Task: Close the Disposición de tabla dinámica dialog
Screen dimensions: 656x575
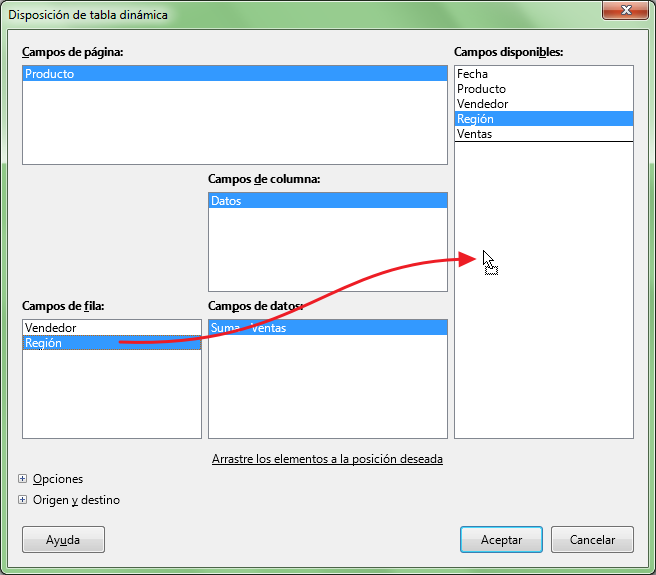Action: [625, 13]
